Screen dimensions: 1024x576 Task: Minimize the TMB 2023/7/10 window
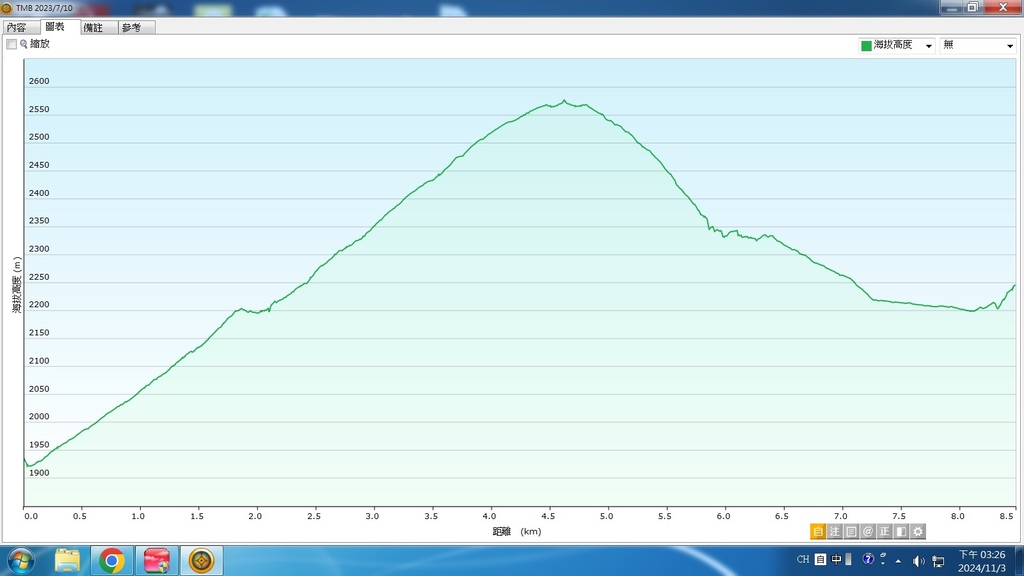(952, 7)
